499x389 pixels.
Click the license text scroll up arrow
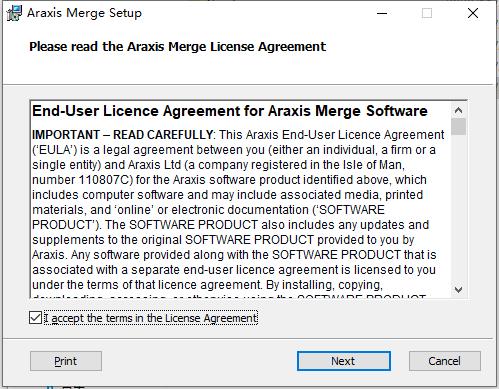(x=458, y=110)
